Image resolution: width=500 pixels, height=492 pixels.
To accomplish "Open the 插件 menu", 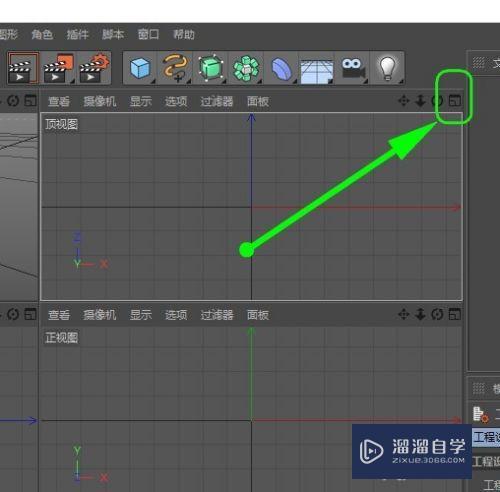I will point(77,34).
